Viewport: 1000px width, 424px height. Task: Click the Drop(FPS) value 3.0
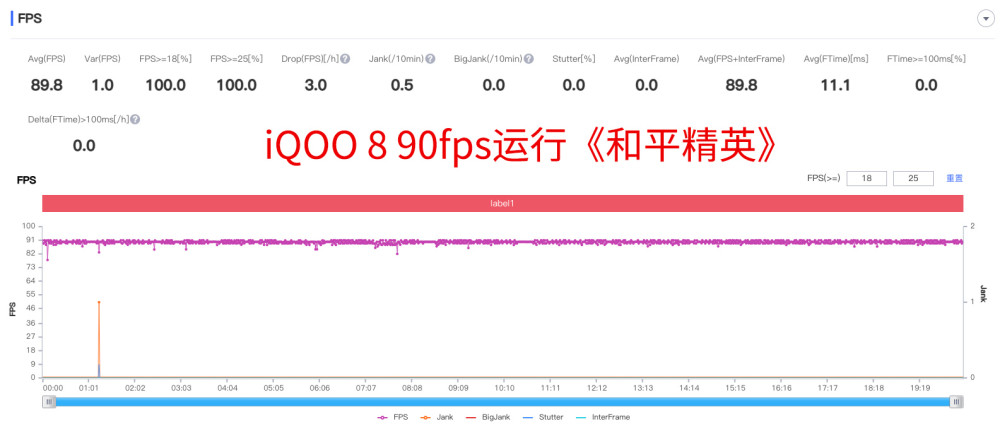point(315,85)
